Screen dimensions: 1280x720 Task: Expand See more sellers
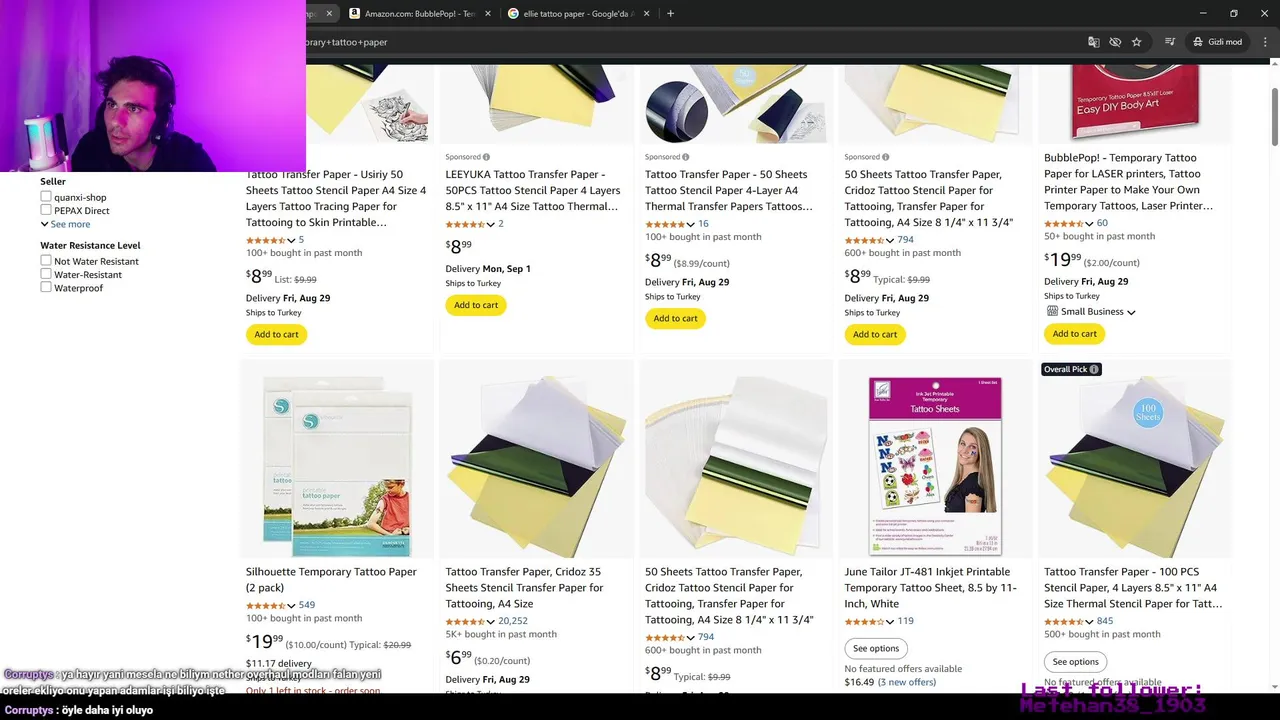click(x=65, y=224)
